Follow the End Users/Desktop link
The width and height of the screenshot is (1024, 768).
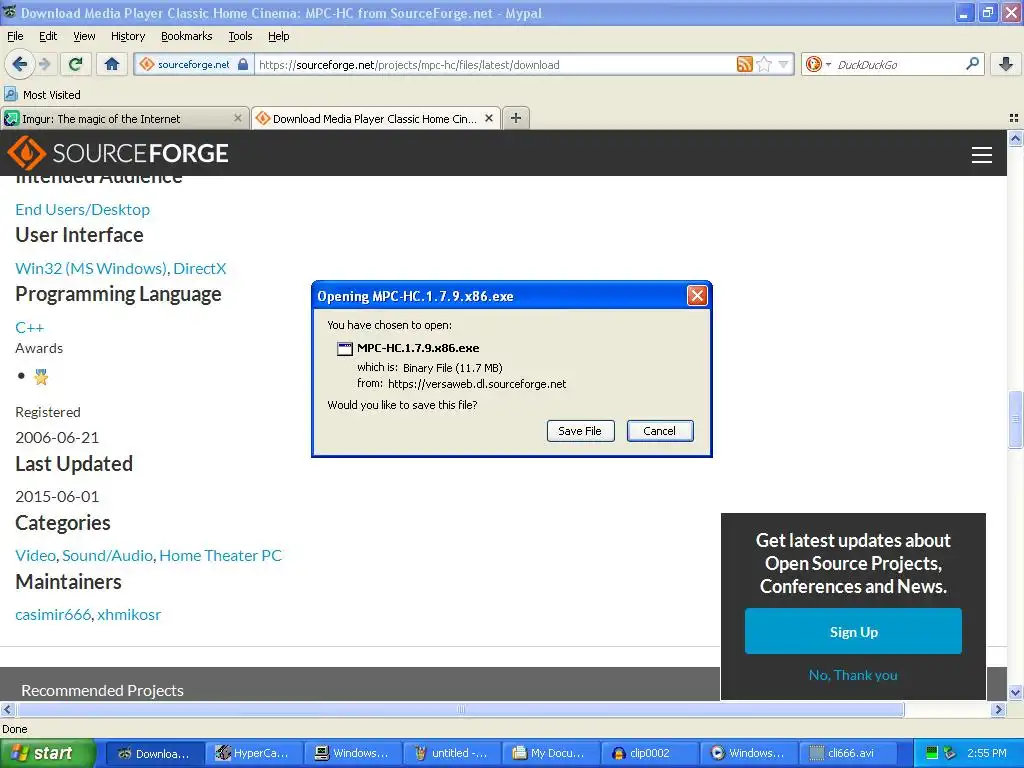tap(82, 210)
